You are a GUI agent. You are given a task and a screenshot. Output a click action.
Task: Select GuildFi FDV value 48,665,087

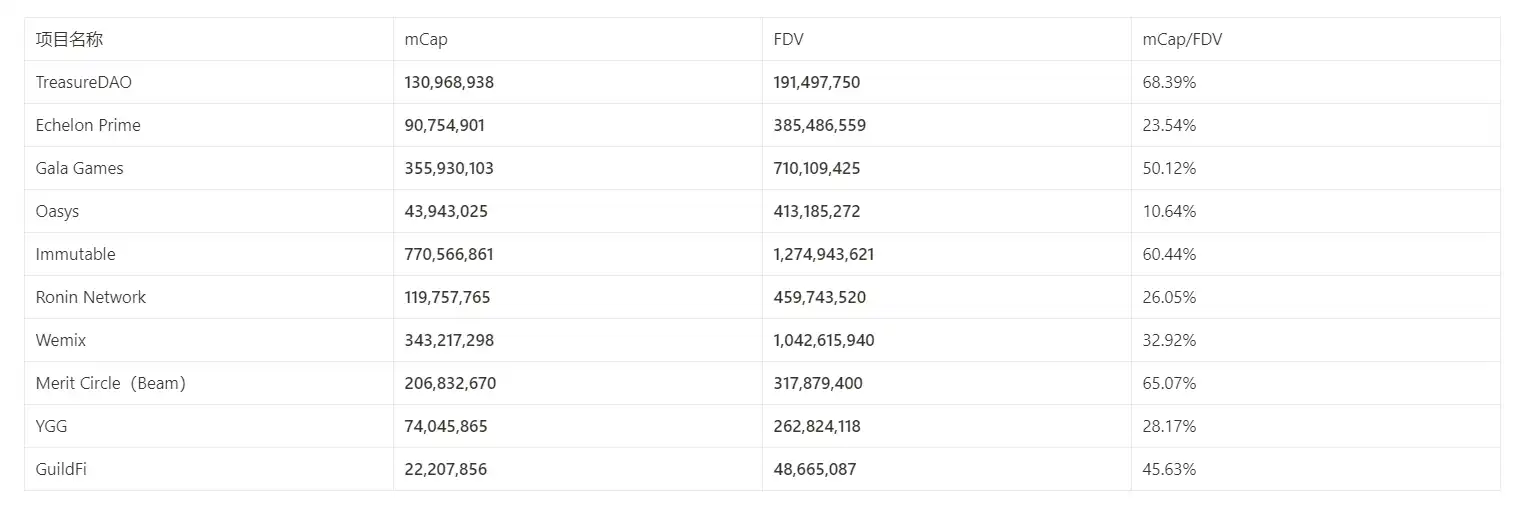(814, 470)
